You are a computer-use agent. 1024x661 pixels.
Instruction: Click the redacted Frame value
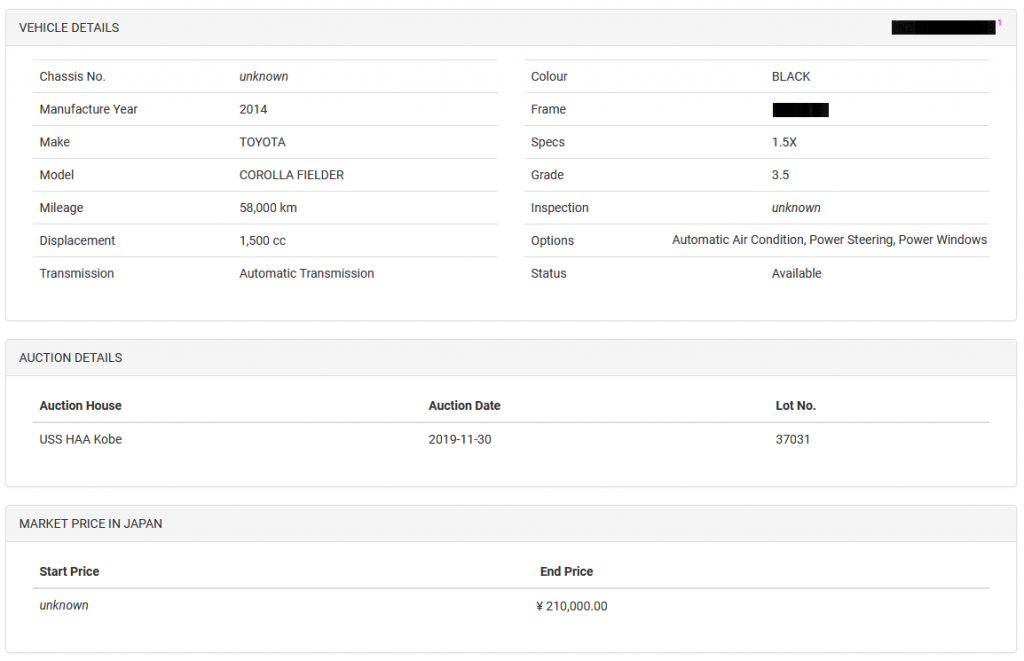tap(800, 110)
